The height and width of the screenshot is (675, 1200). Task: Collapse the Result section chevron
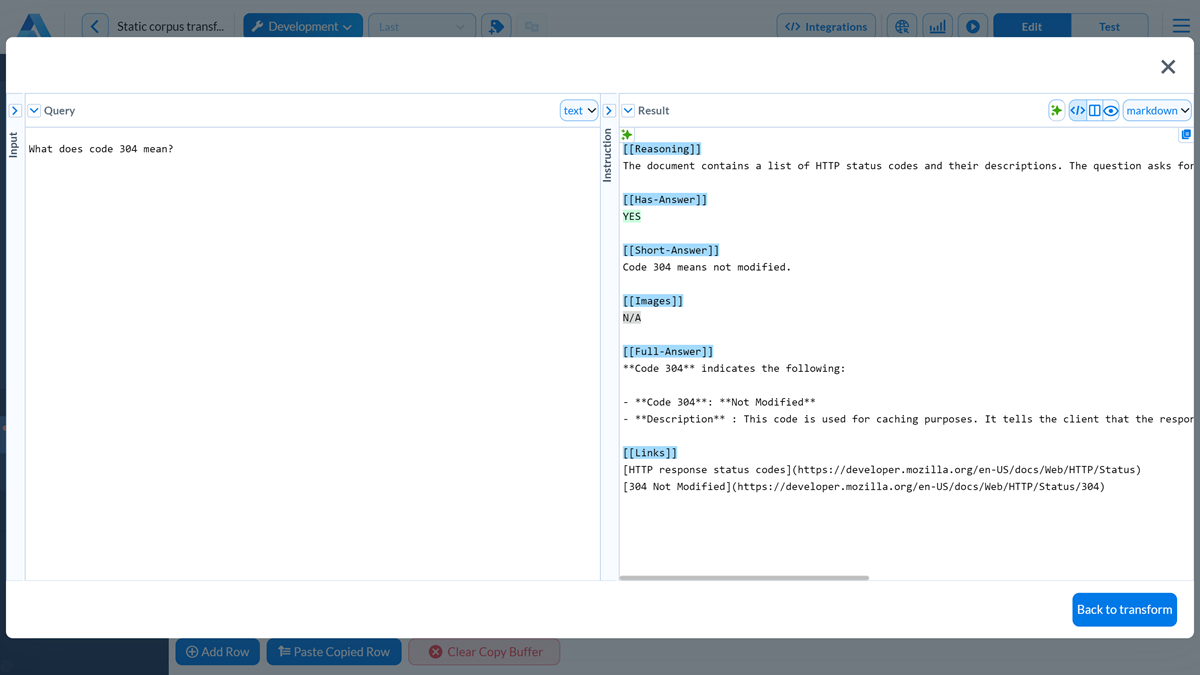tap(628, 111)
